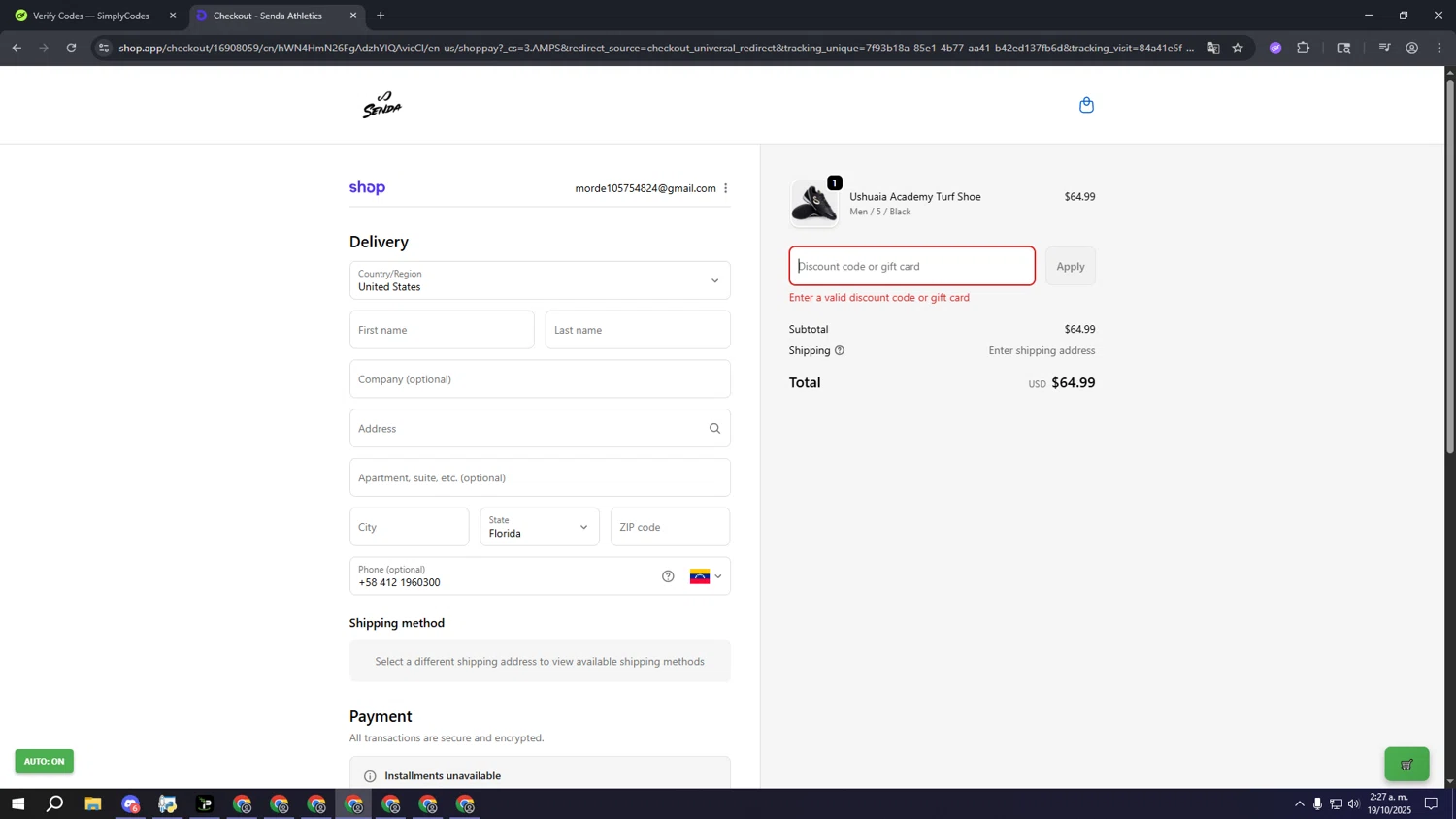The width and height of the screenshot is (1456, 819).
Task: Click the system tray volume icon
Action: point(1354,804)
